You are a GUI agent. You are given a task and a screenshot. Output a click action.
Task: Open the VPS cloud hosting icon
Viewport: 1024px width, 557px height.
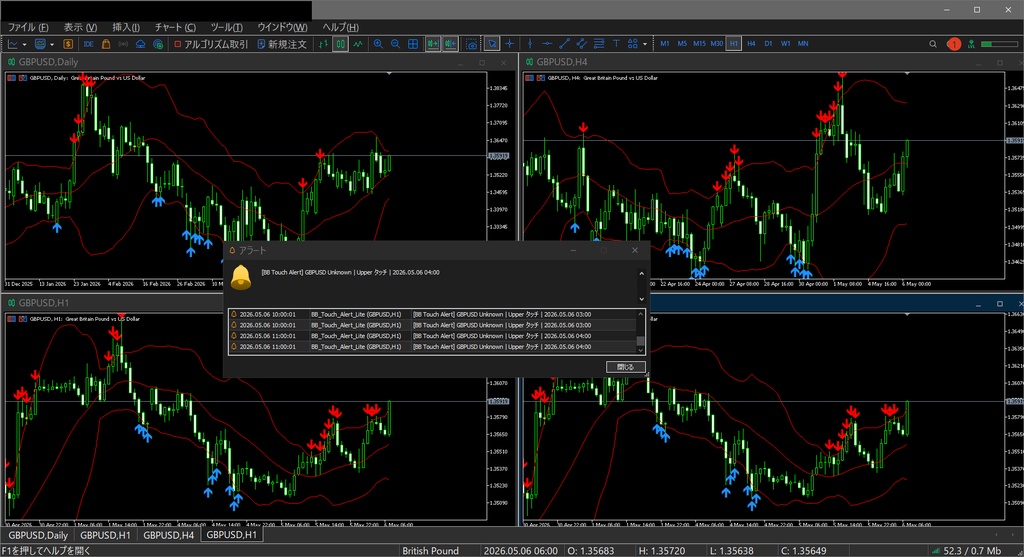[x=140, y=44]
